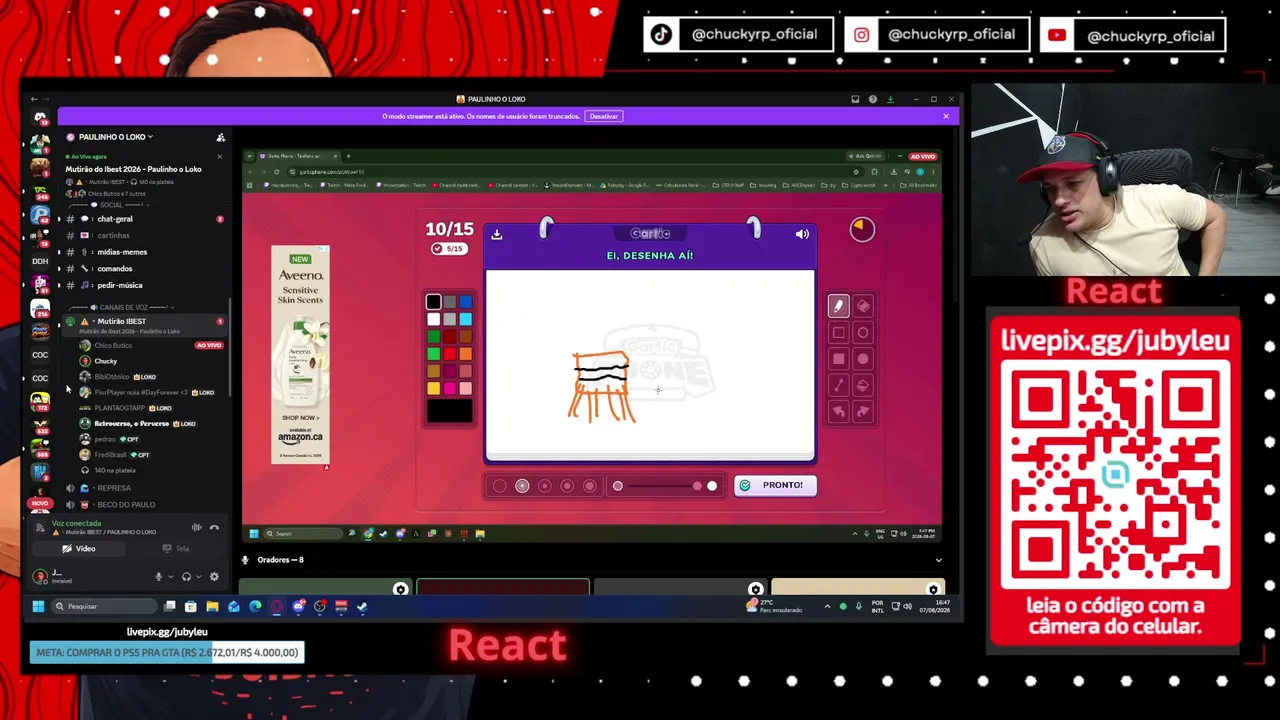This screenshot has width=1280, height=720.
Task: Join the REPRESA voice channel
Action: pyautogui.click(x=145, y=488)
